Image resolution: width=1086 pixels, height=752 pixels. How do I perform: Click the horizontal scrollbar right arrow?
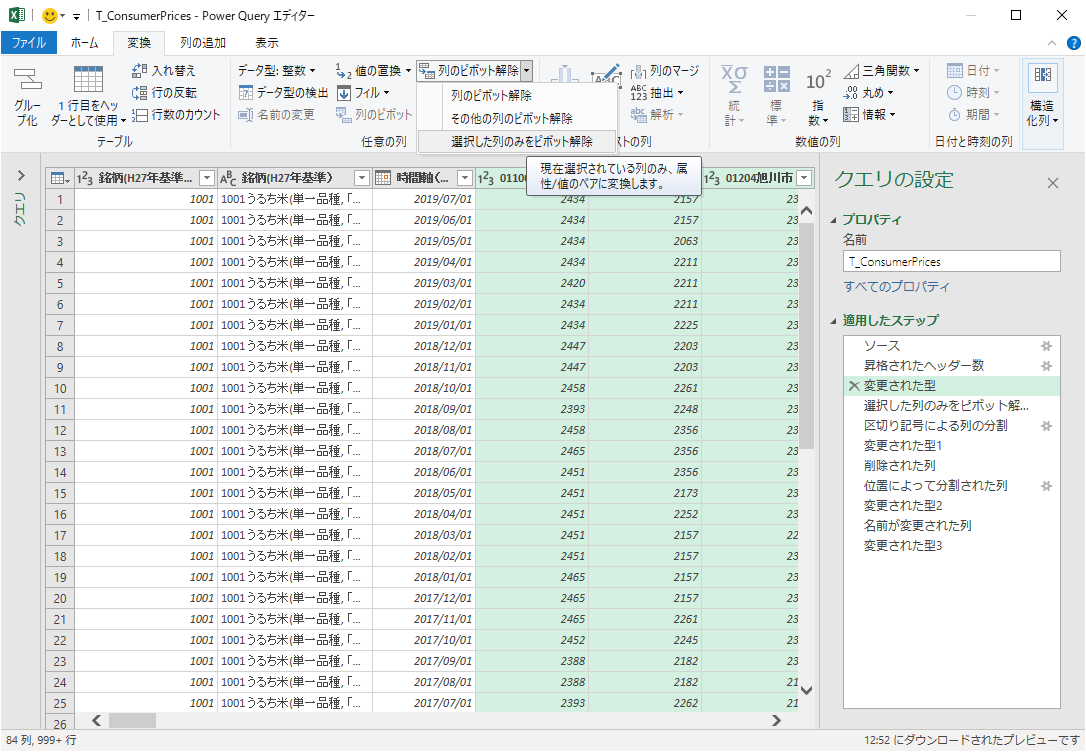coord(775,720)
